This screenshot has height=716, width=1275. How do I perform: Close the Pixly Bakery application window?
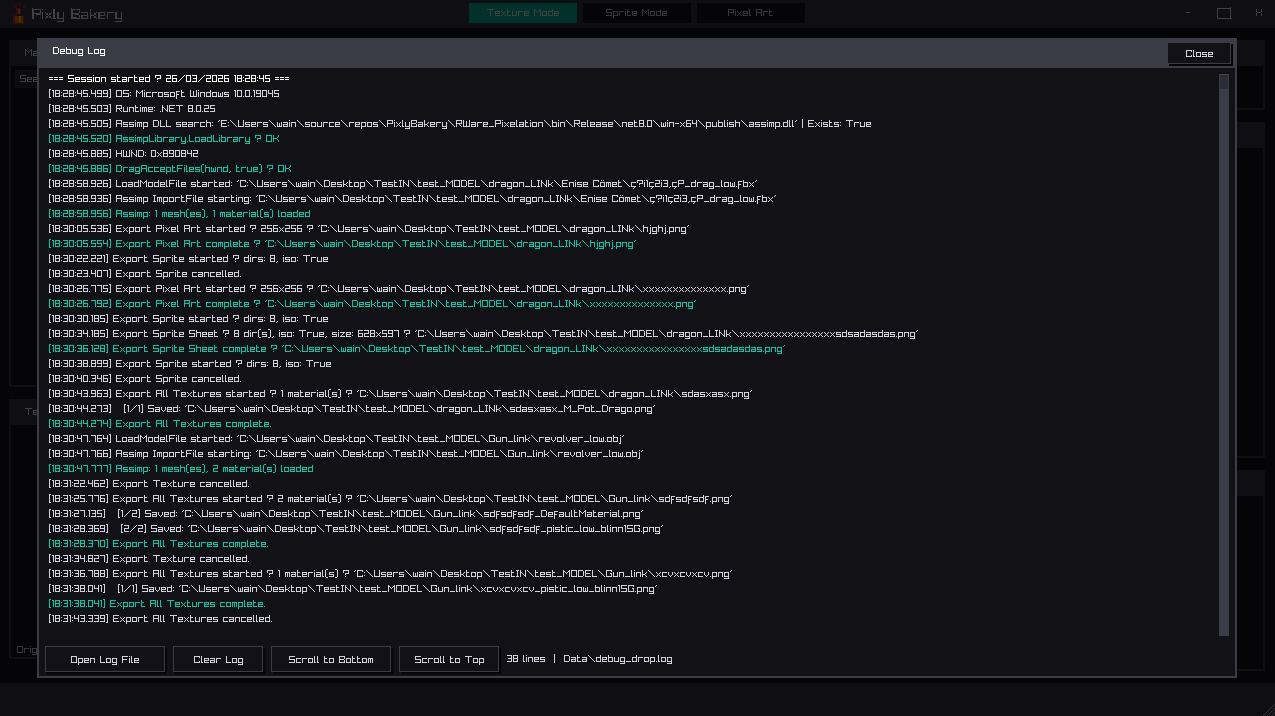coord(1258,13)
